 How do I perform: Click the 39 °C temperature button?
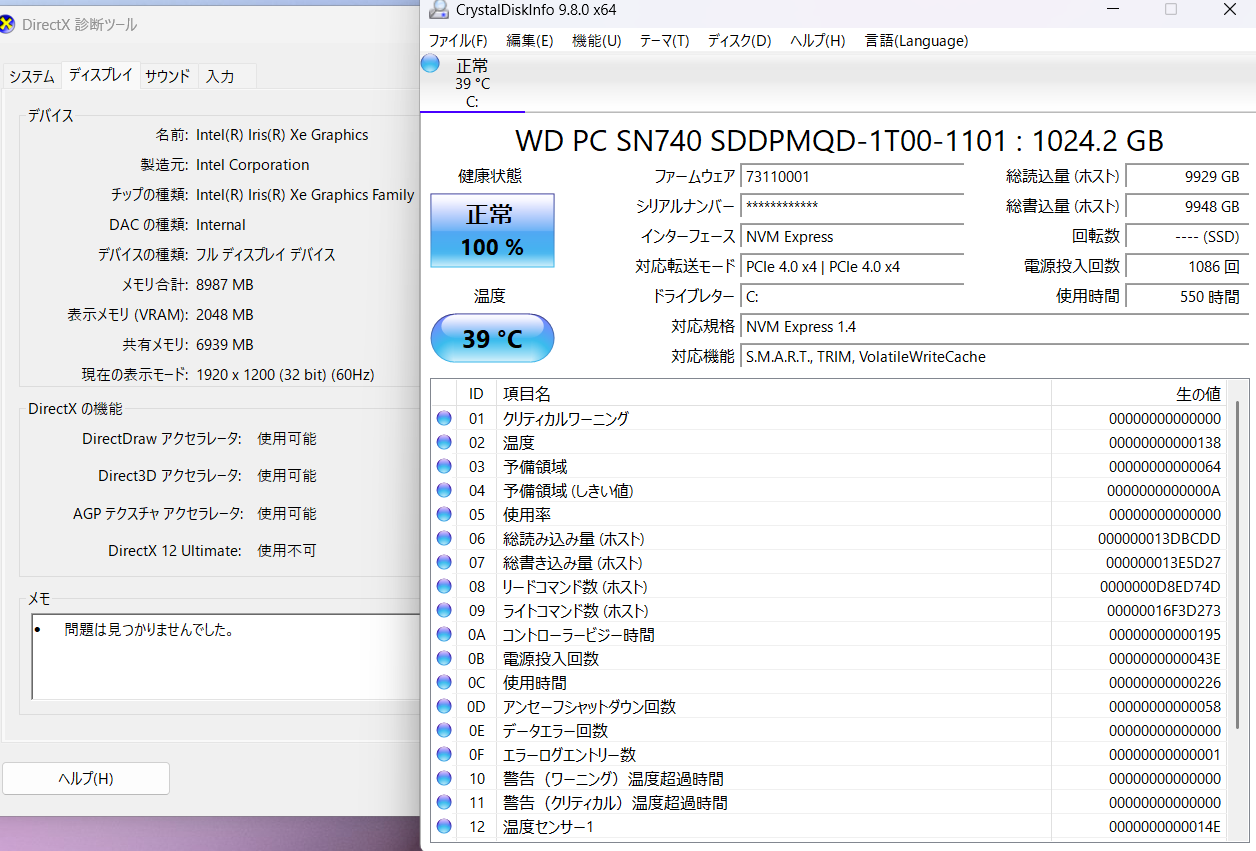pos(492,339)
